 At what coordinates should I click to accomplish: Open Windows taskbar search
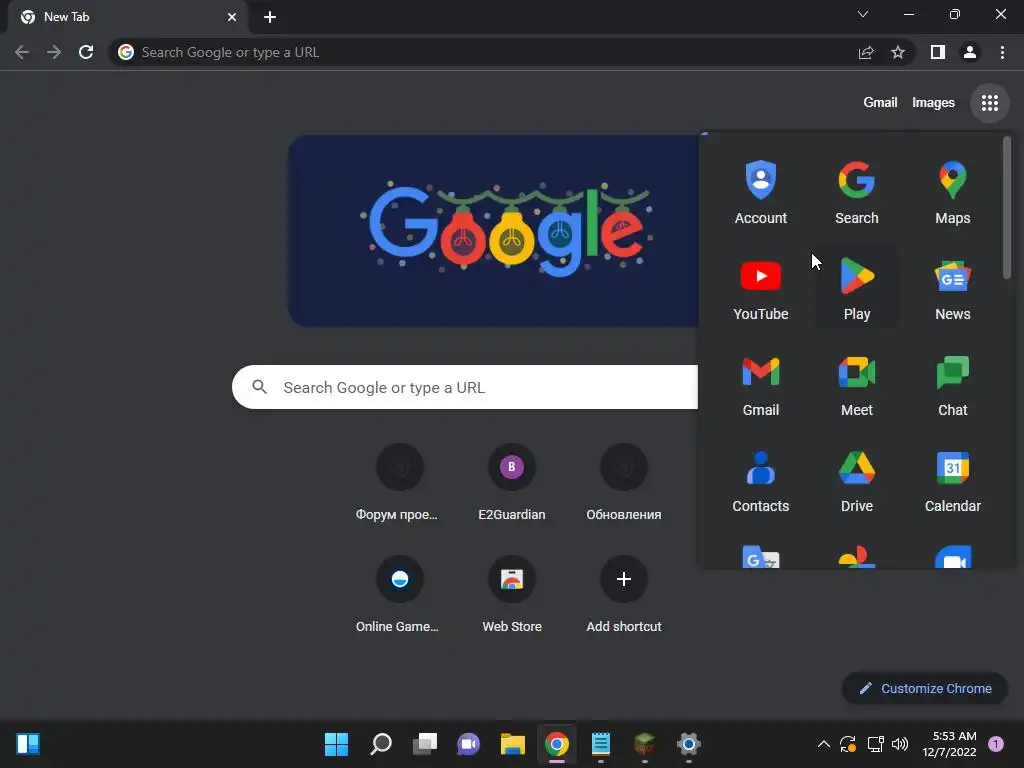click(x=381, y=744)
